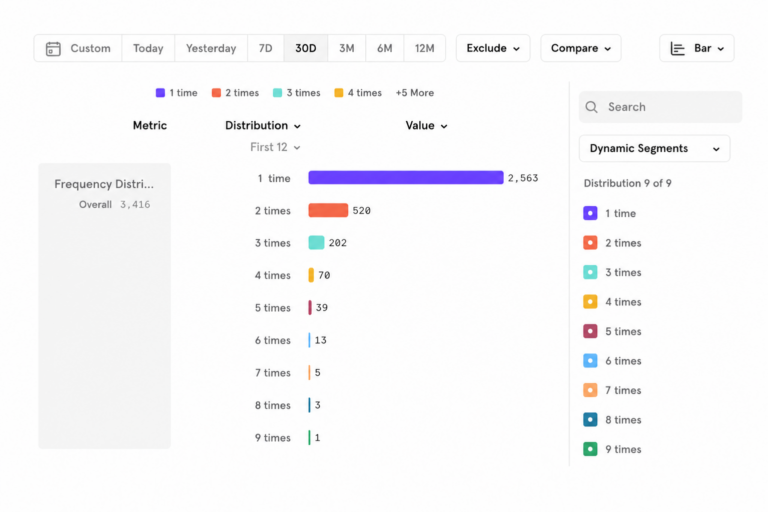Click the magnifier icon in the search box
Screen dimensions: 768x512
coord(592,107)
